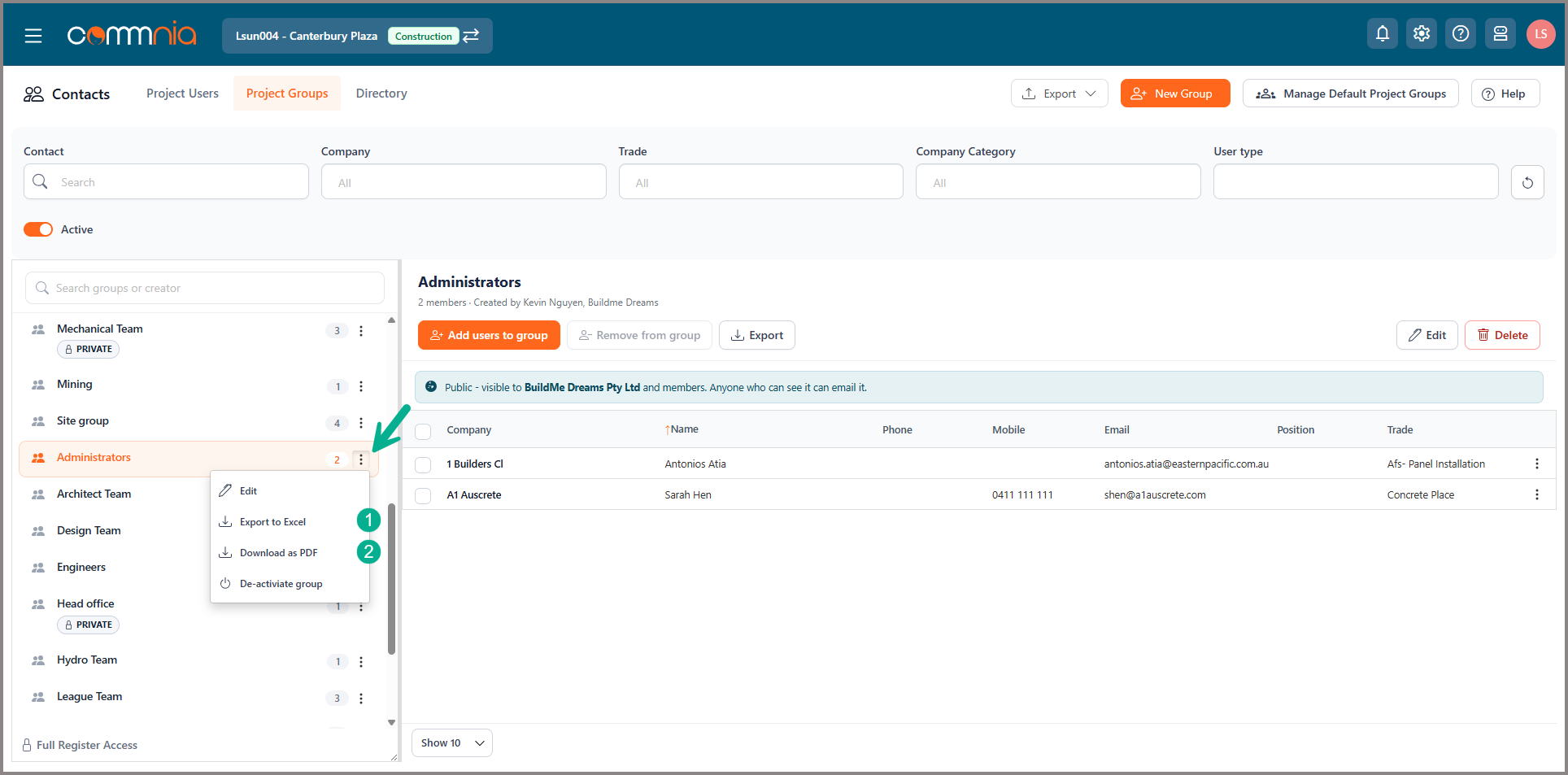Open the server stack icon in header
This screenshot has height=775, width=1568.
click(x=1500, y=33)
